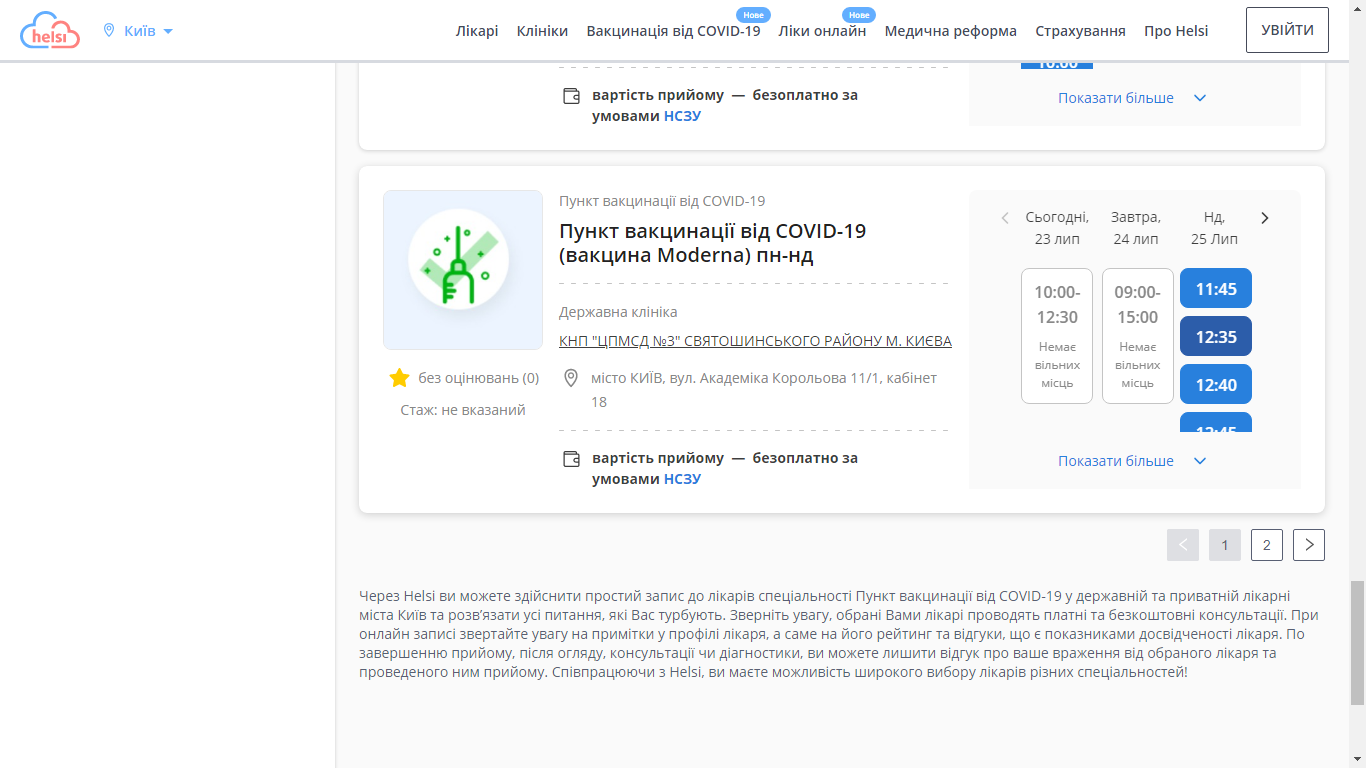Click the НСЗУ link in the Moderna card
The width and height of the screenshot is (1366, 768).
[682, 479]
